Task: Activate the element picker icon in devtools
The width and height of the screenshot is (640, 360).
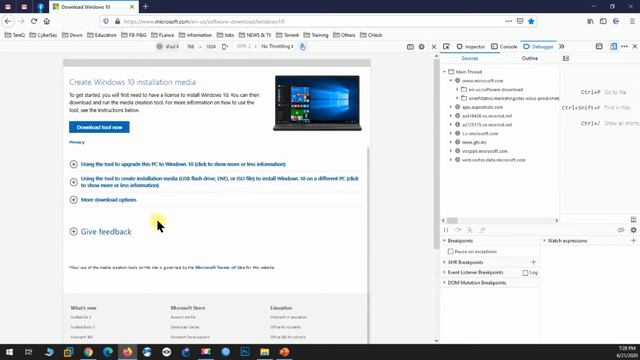Action: click(x=446, y=47)
